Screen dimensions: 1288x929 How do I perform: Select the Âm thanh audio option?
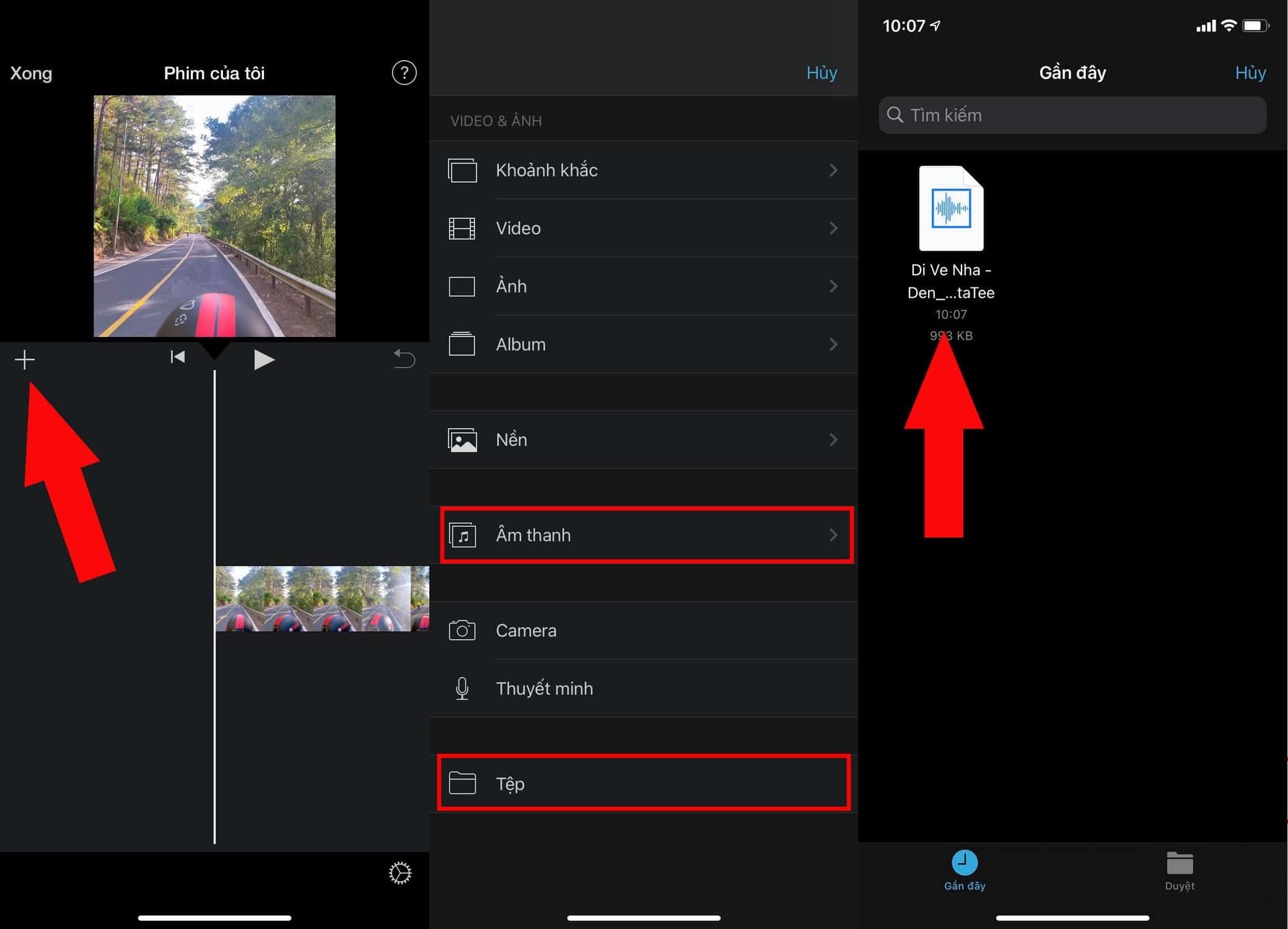(533, 535)
